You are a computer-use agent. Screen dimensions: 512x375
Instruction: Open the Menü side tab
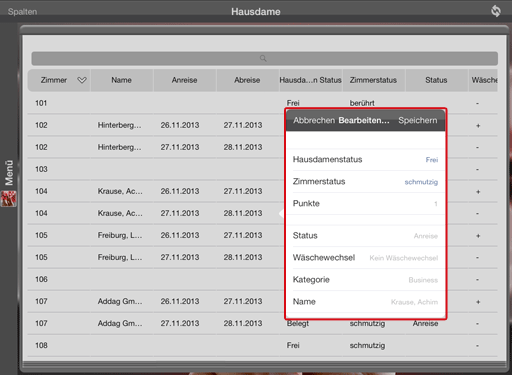click(9, 172)
